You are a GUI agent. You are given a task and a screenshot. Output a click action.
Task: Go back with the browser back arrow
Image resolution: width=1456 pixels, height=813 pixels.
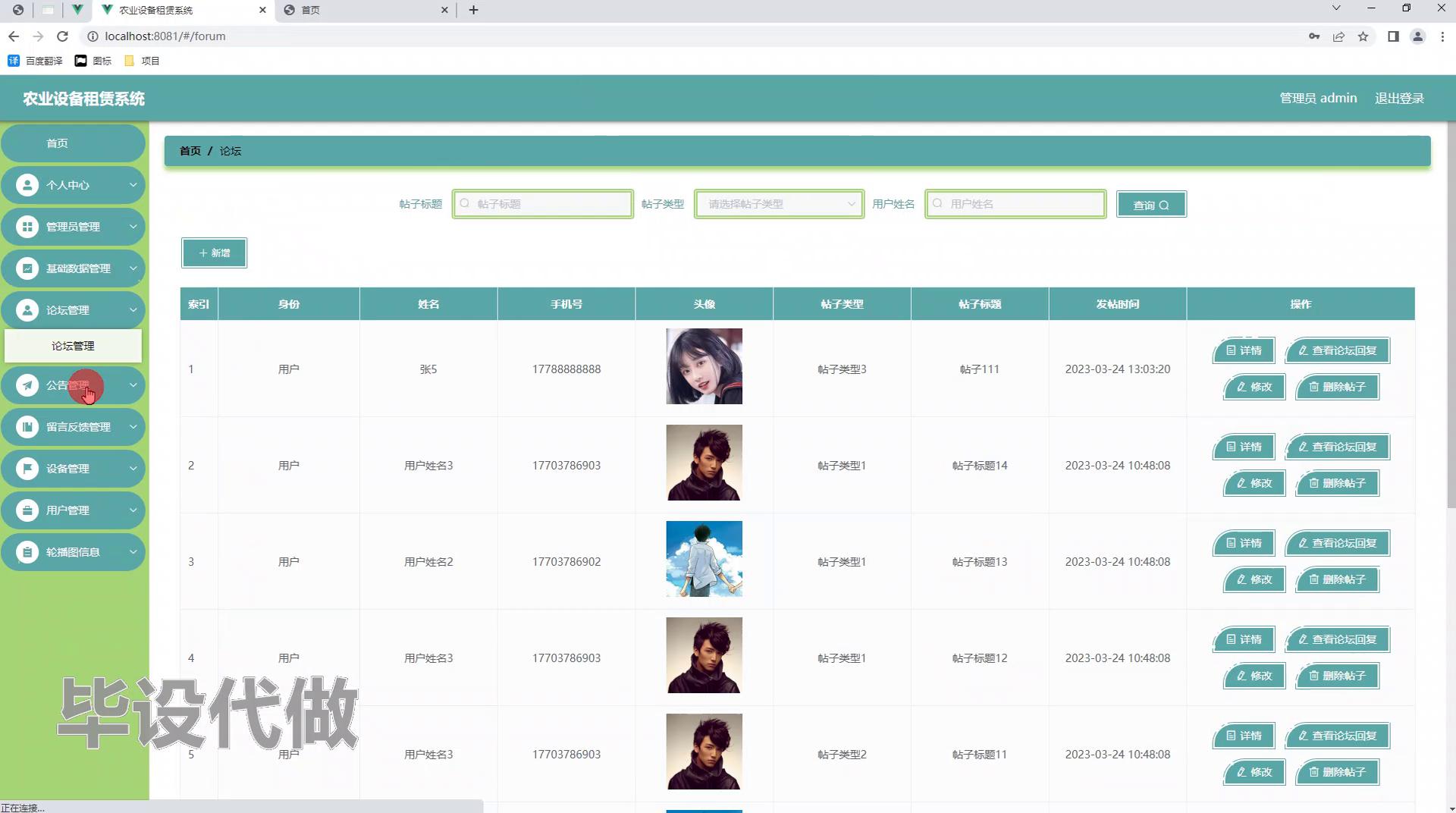(14, 36)
